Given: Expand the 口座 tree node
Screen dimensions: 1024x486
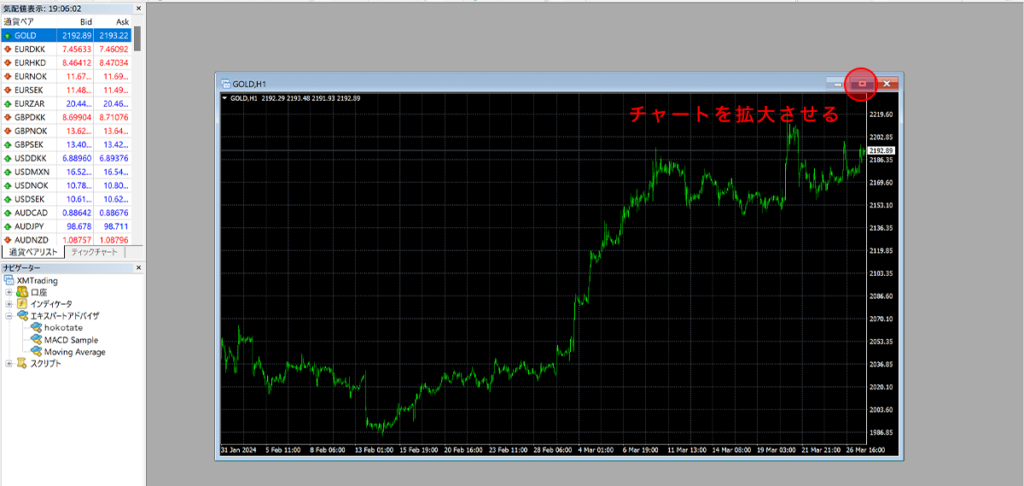Looking at the screenshot, I should pos(9,292).
